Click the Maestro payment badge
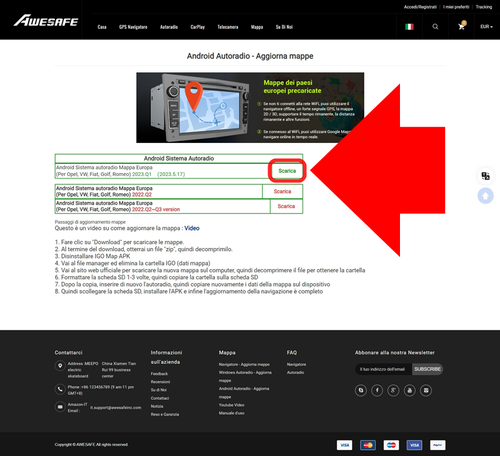This screenshot has height=456, width=500. pos(391,445)
